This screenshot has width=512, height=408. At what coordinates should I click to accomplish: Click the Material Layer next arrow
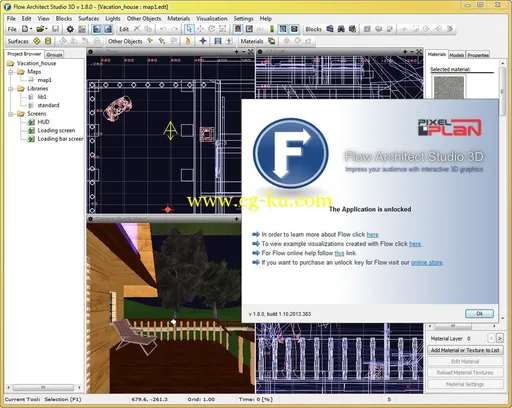[x=500, y=338]
